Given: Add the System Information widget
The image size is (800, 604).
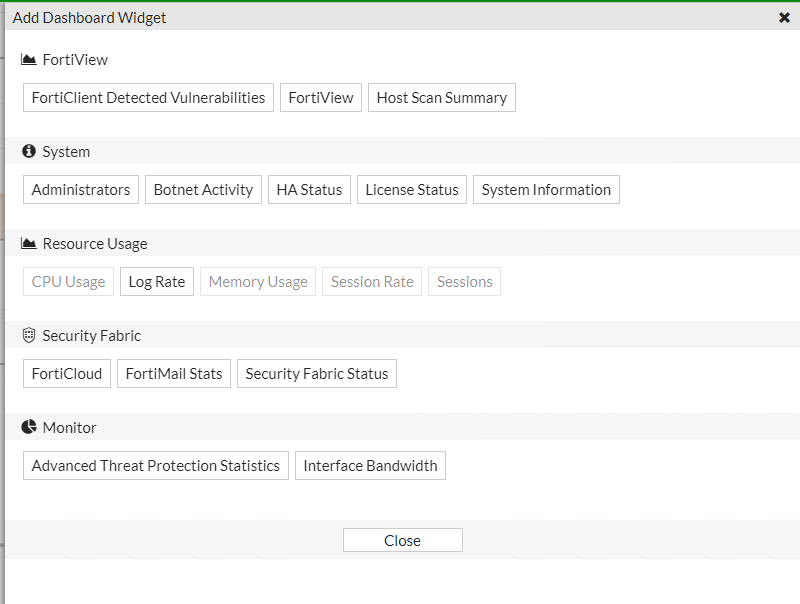Looking at the screenshot, I should [x=546, y=190].
